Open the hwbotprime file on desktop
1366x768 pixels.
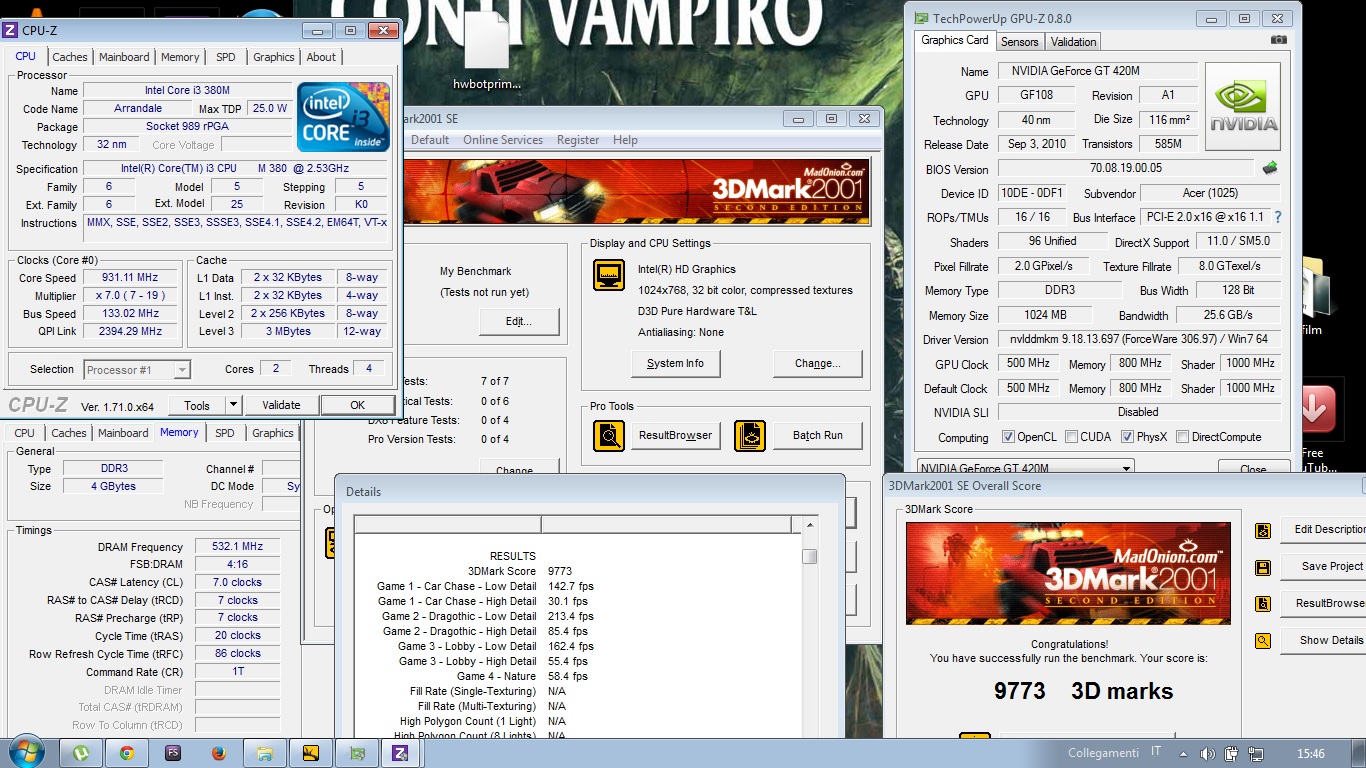tap(487, 52)
